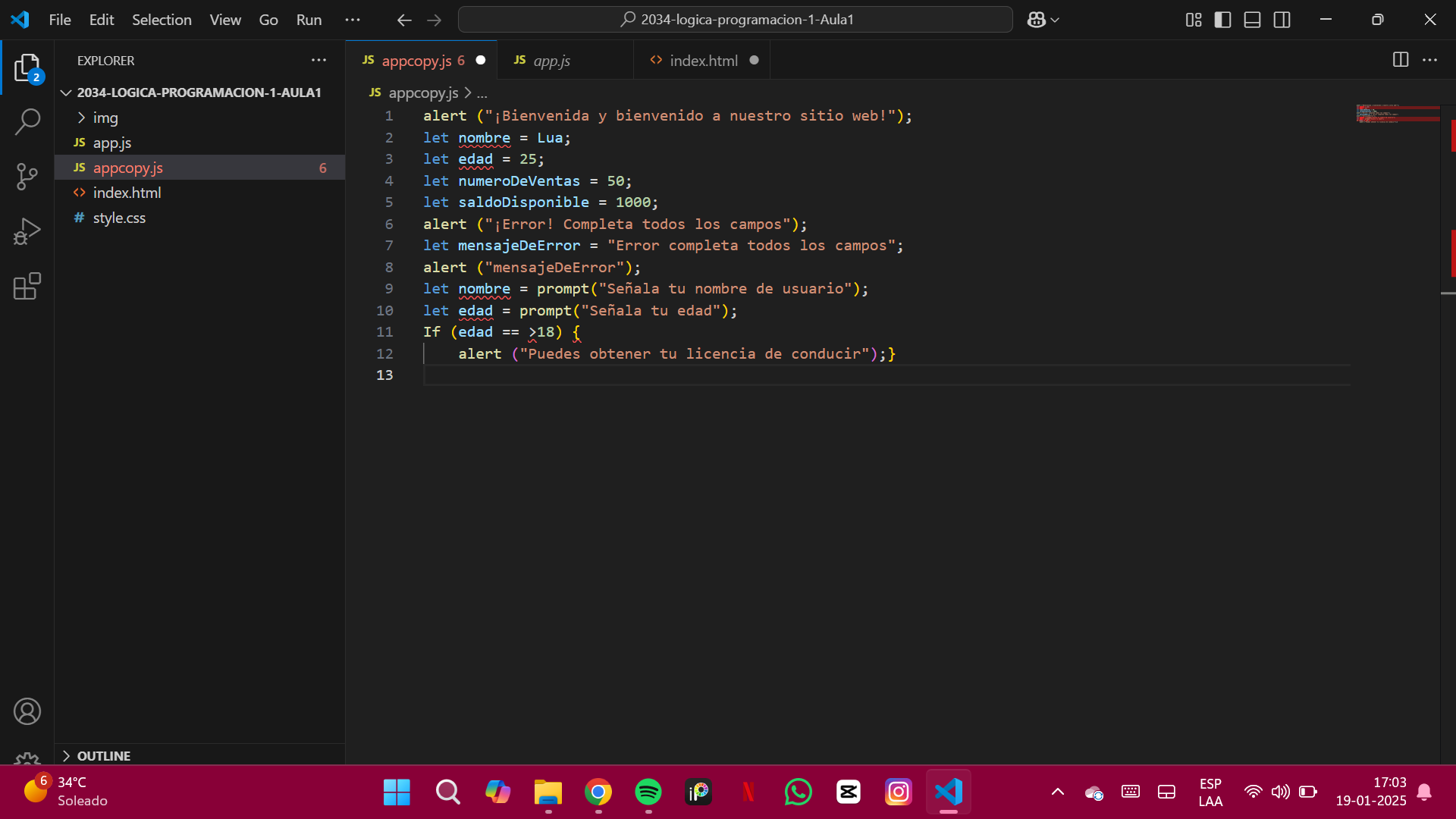Open Google Chrome from the taskbar

(598, 792)
